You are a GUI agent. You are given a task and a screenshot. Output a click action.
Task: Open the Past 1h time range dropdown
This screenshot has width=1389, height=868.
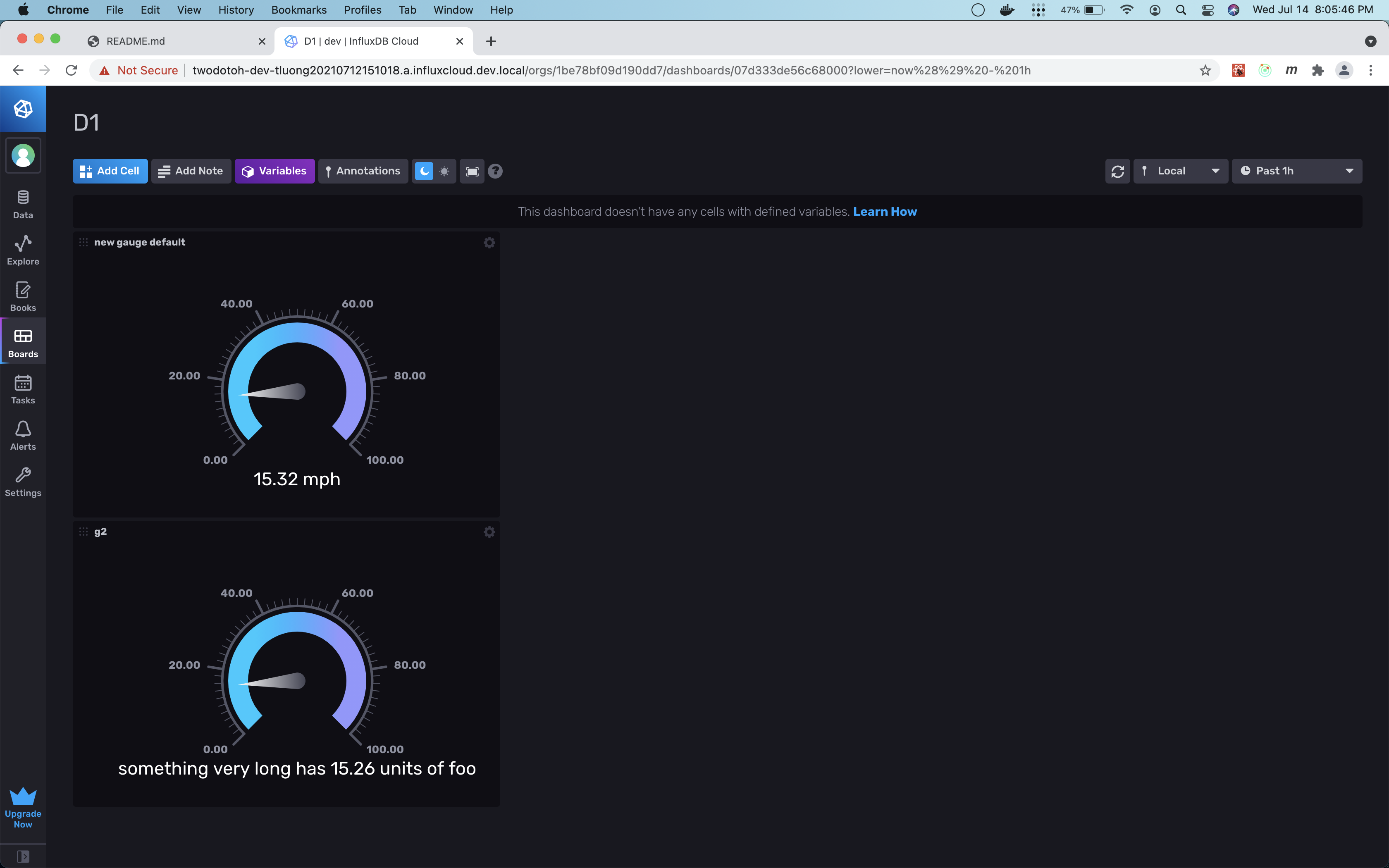pyautogui.click(x=1296, y=171)
